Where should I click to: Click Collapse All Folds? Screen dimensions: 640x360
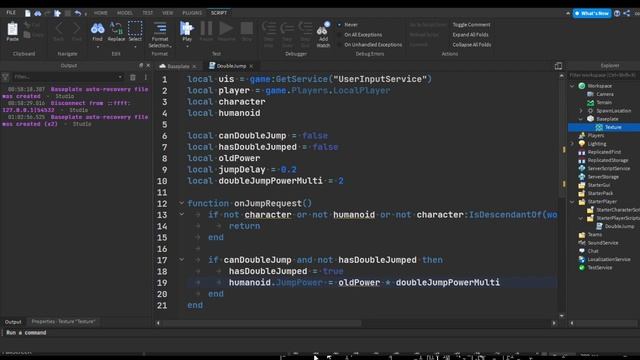pyautogui.click(x=471, y=44)
